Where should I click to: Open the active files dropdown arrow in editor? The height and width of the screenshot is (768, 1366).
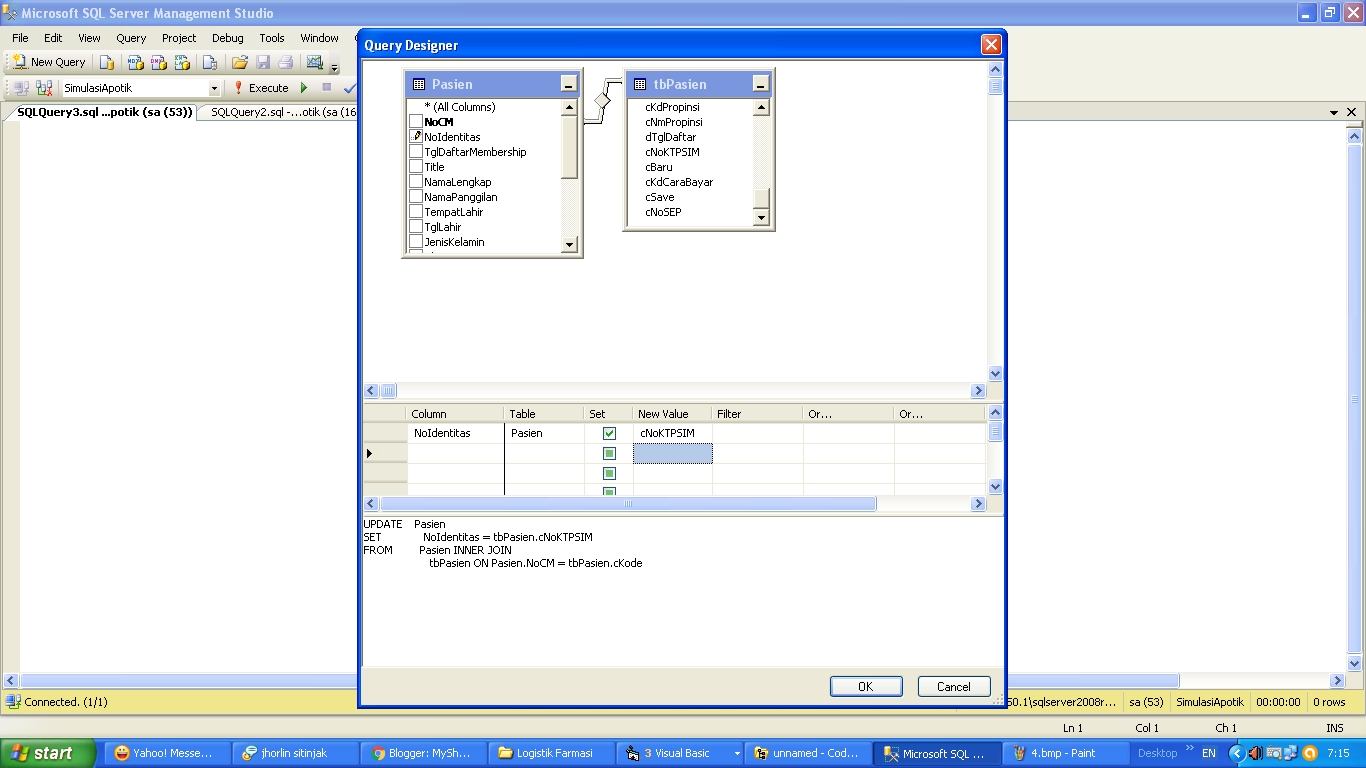tap(1334, 113)
